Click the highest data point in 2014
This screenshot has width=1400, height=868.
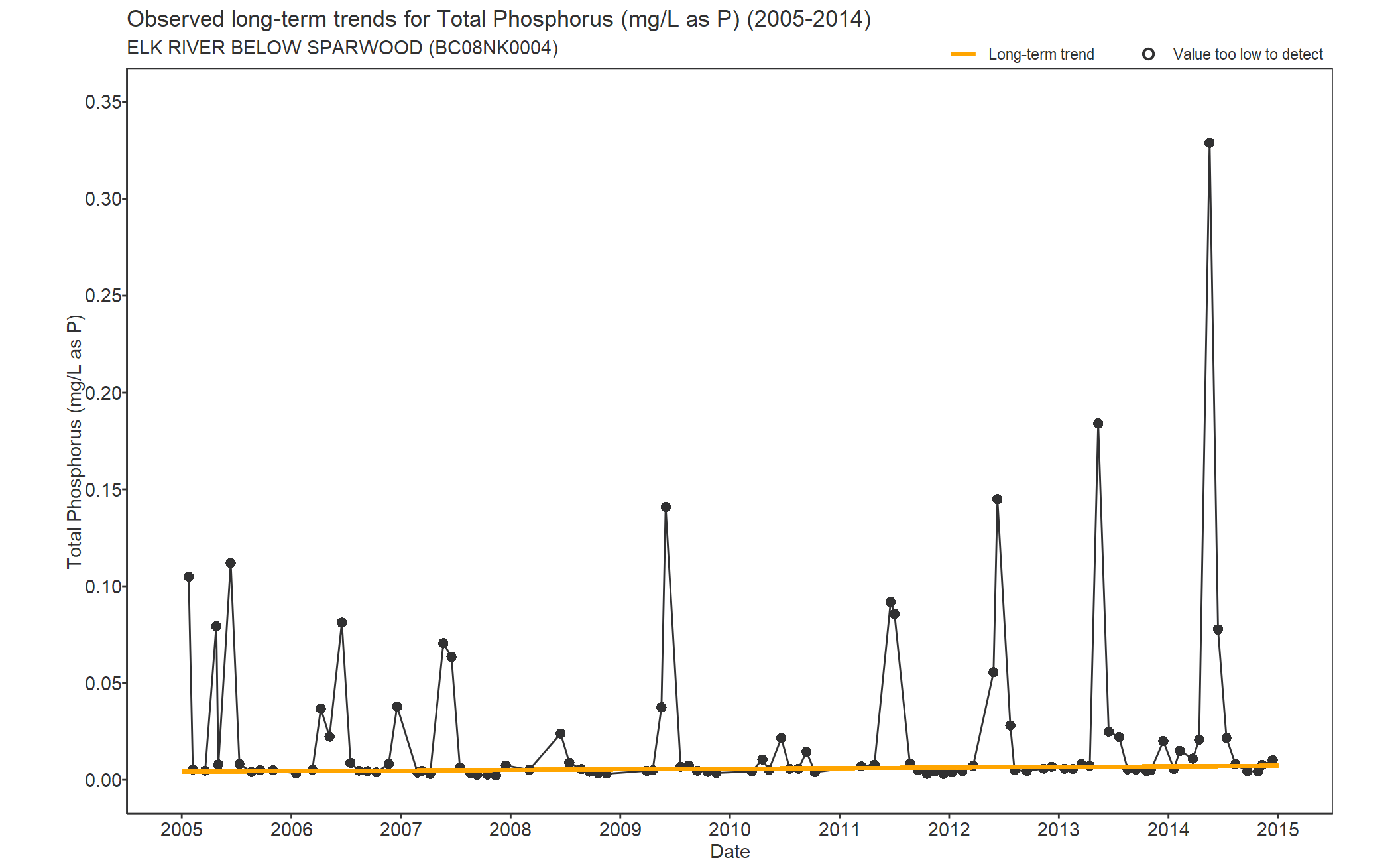point(1209,143)
